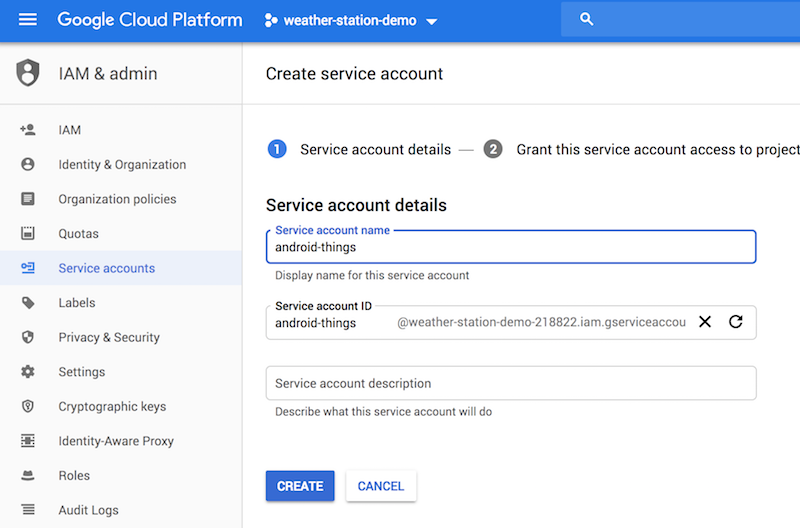800x528 pixels.
Task: Open Privacy & Security page
Action: pyautogui.click(x=109, y=337)
